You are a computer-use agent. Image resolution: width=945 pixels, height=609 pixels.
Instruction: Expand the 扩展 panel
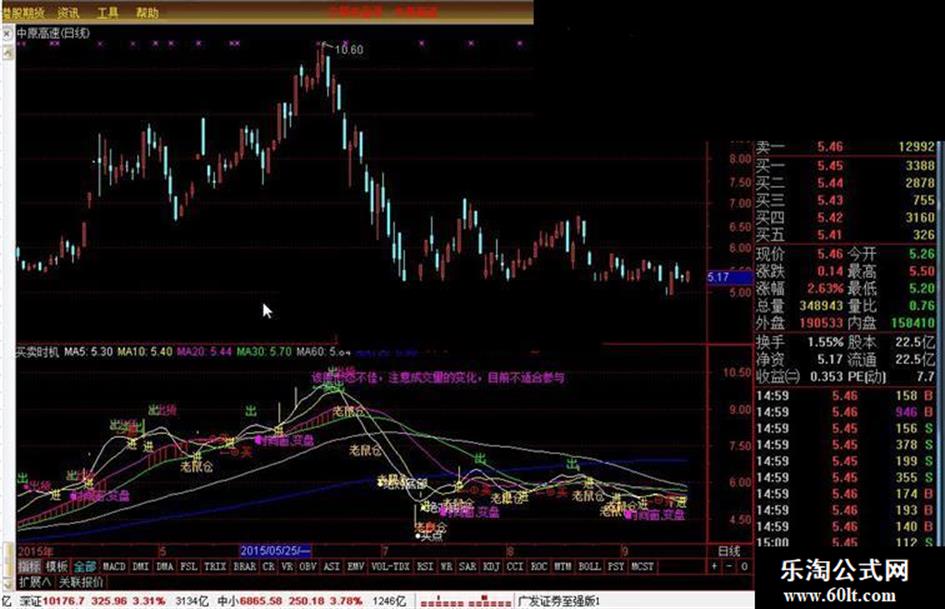[x=35, y=582]
